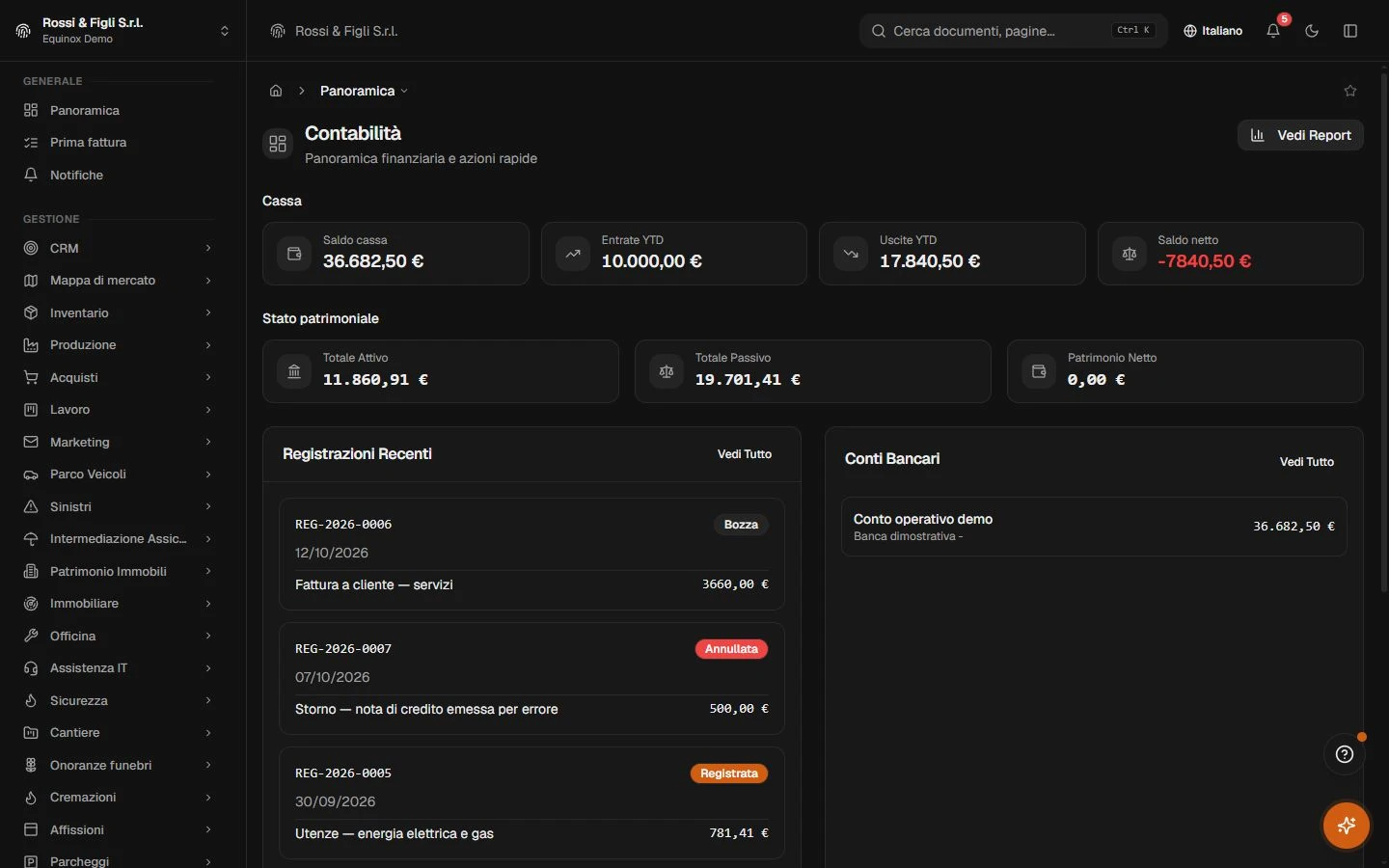This screenshot has height=868, width=1389.
Task: Click the Produzione factory icon
Action: pyautogui.click(x=31, y=345)
